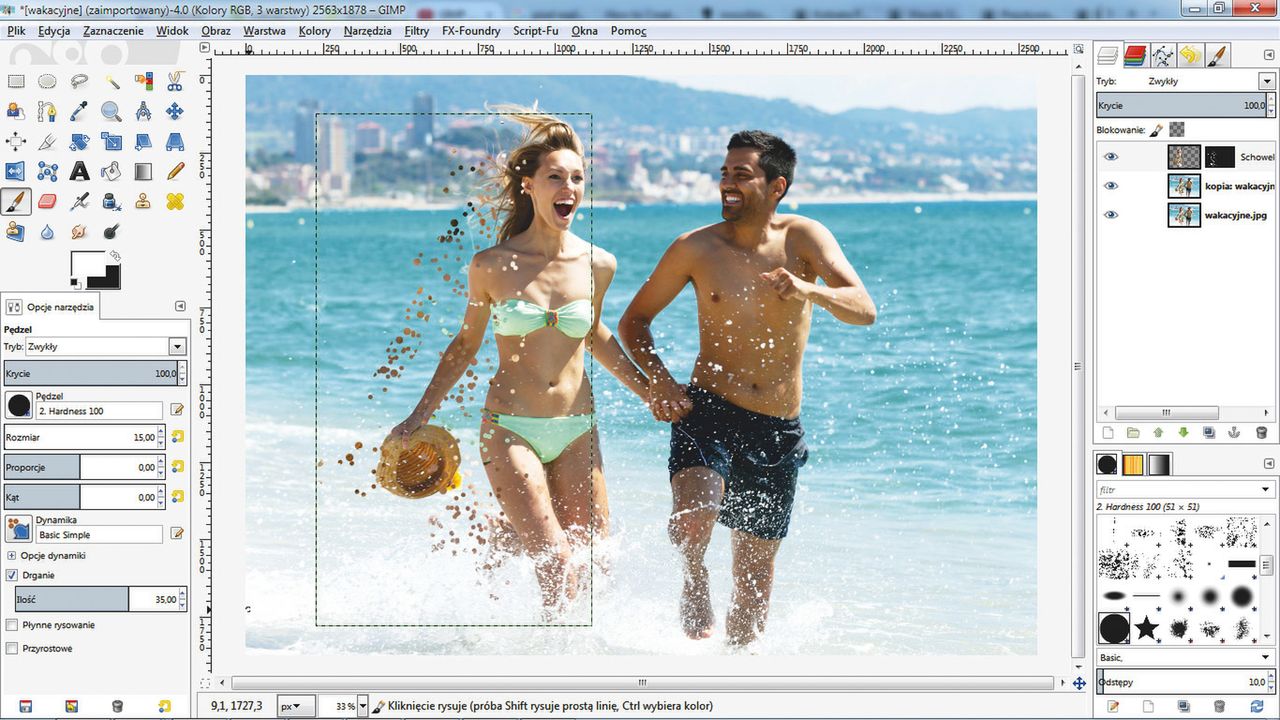Toggle Rozmiar link to dynamics icon
Screen dimensions: 1280x720
point(177,437)
